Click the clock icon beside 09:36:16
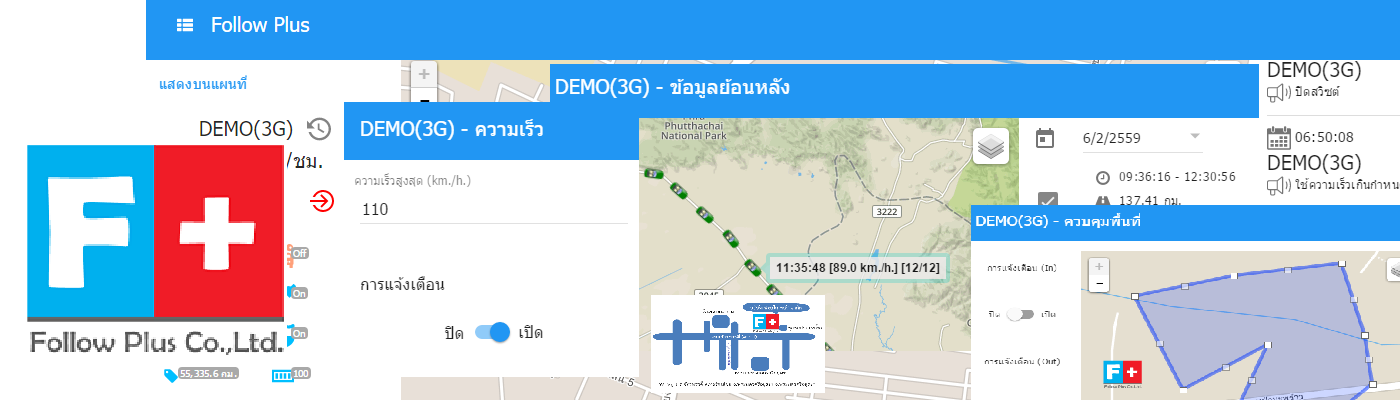The height and width of the screenshot is (400, 1400). tap(1103, 177)
